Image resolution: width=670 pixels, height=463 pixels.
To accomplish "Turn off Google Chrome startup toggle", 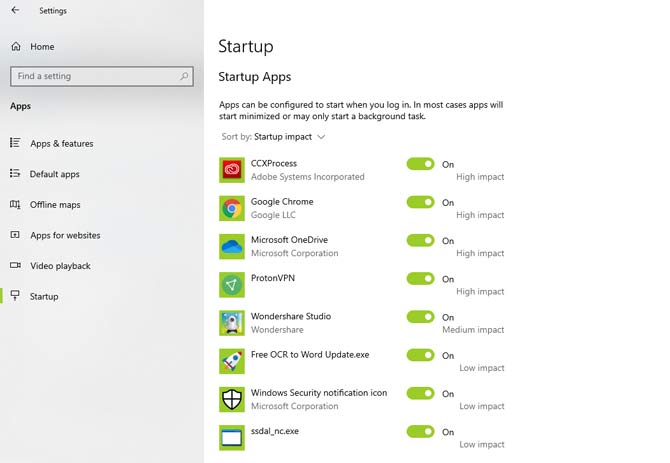I will coord(420,202).
